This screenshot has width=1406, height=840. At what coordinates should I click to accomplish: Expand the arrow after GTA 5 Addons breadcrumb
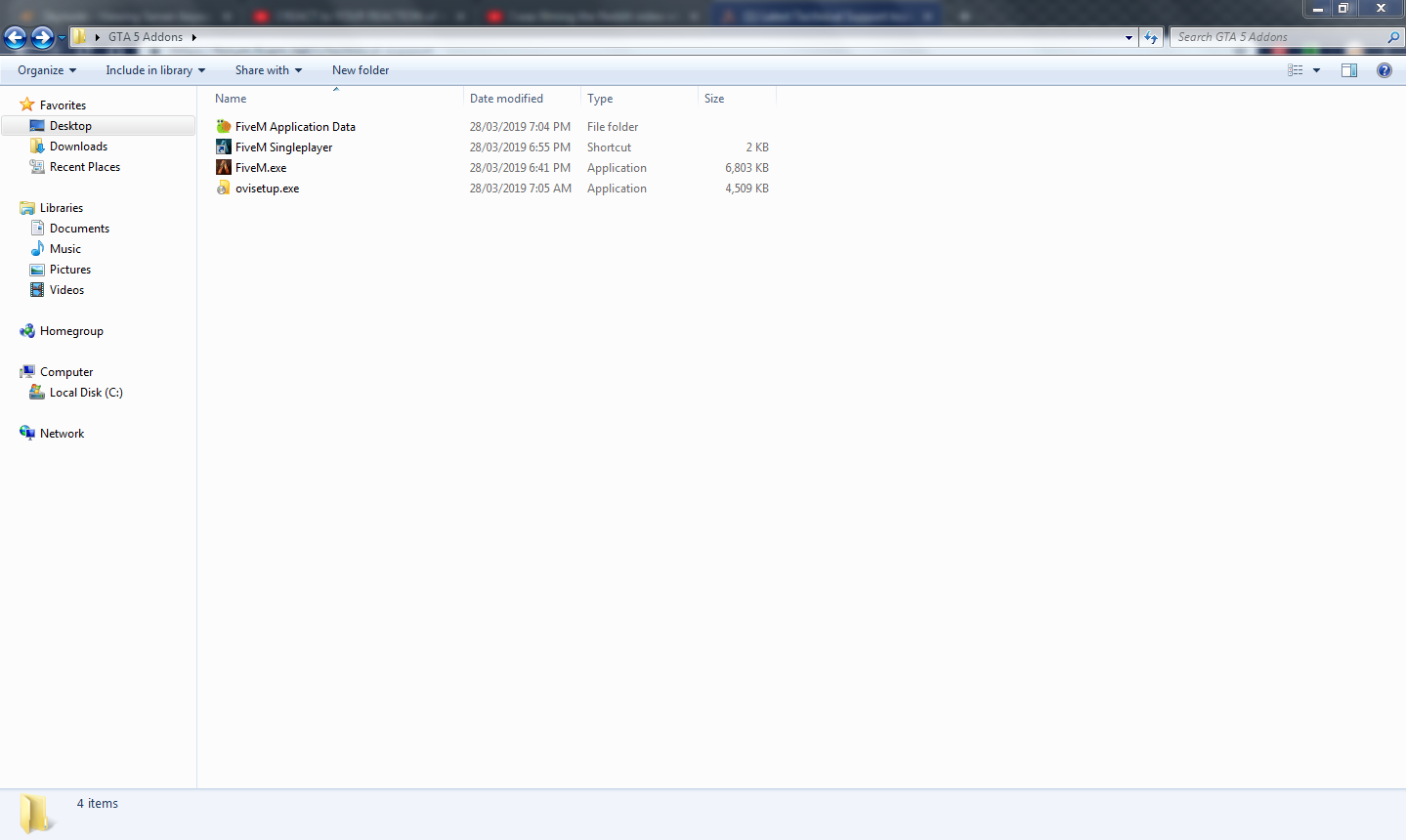pos(194,37)
